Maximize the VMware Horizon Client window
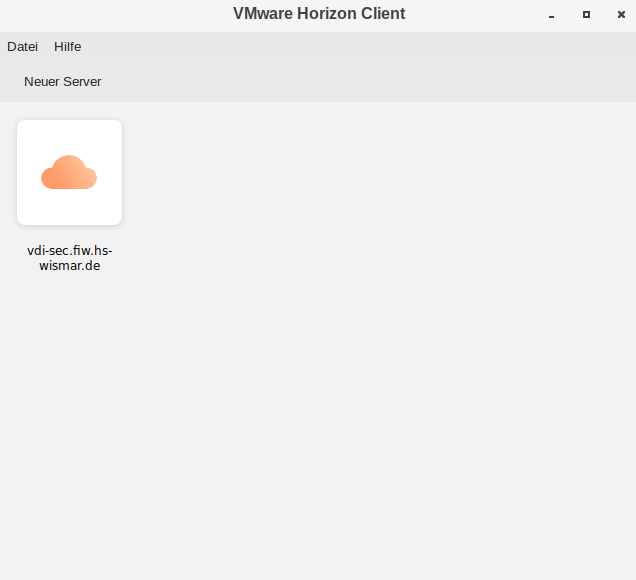Screen dimensions: 636x580 pos(586,15)
